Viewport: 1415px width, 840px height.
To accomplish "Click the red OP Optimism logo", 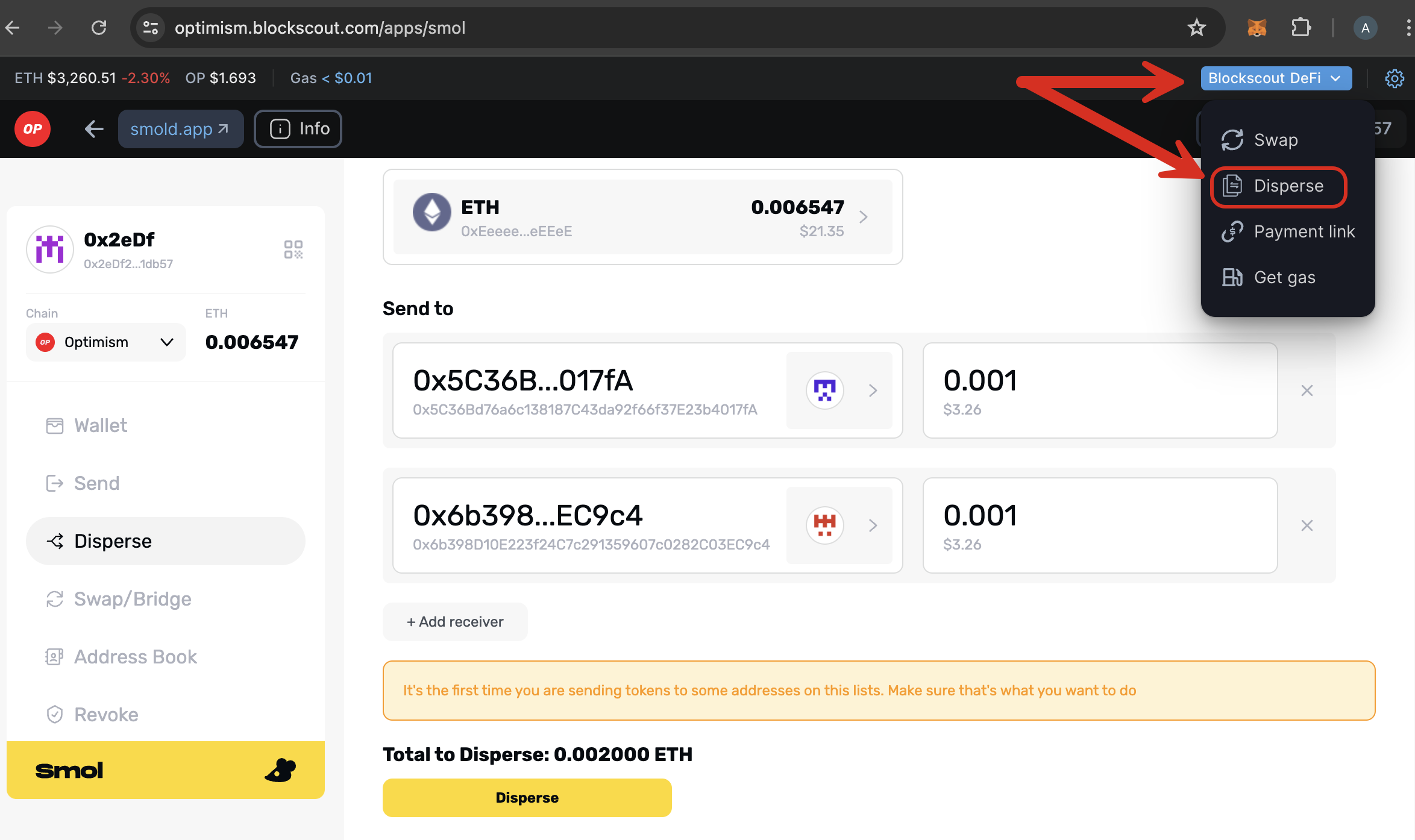I will coord(33,129).
